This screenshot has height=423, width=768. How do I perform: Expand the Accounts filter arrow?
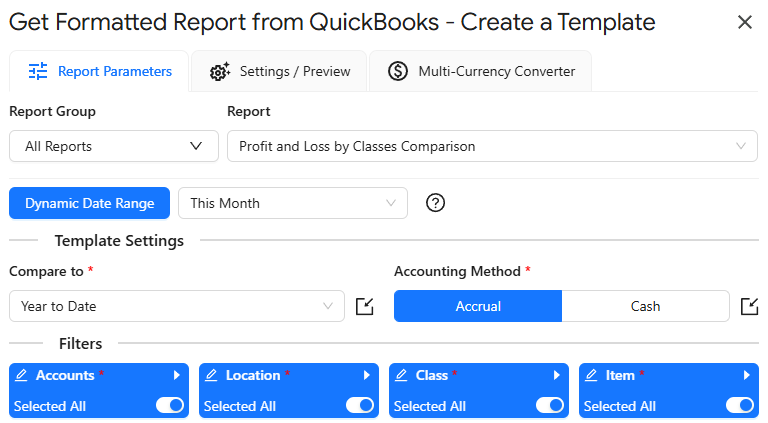pyautogui.click(x=177, y=376)
